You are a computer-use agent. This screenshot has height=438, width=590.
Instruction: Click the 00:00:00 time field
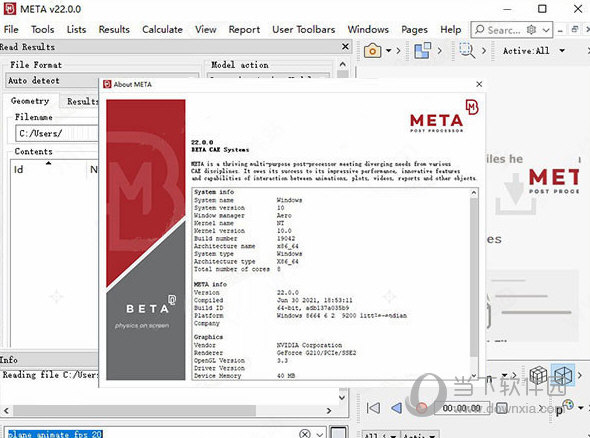[462, 408]
